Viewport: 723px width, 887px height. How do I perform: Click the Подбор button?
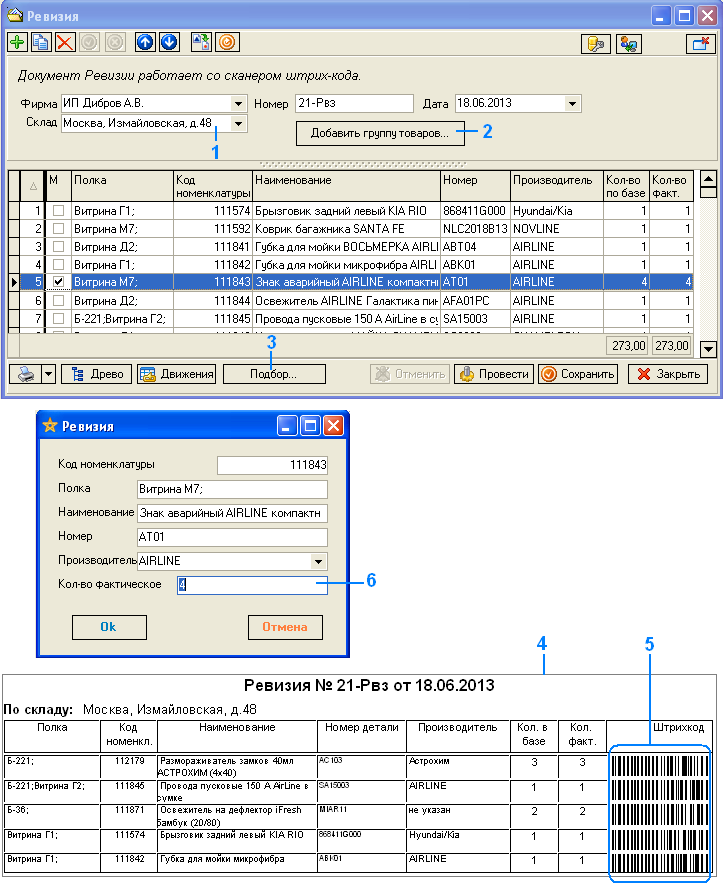tap(274, 374)
